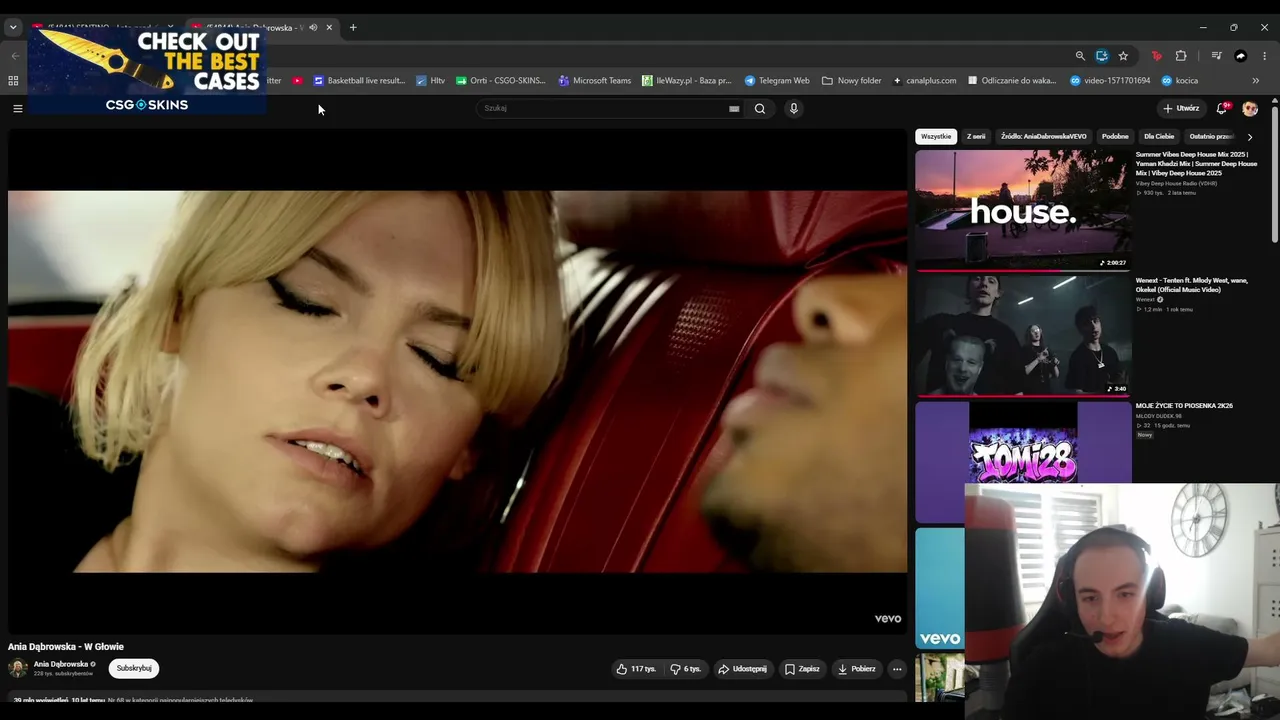The image size is (1280, 720).
Task: Close the Ania Dąbrowska tab
Action: pos(329,28)
